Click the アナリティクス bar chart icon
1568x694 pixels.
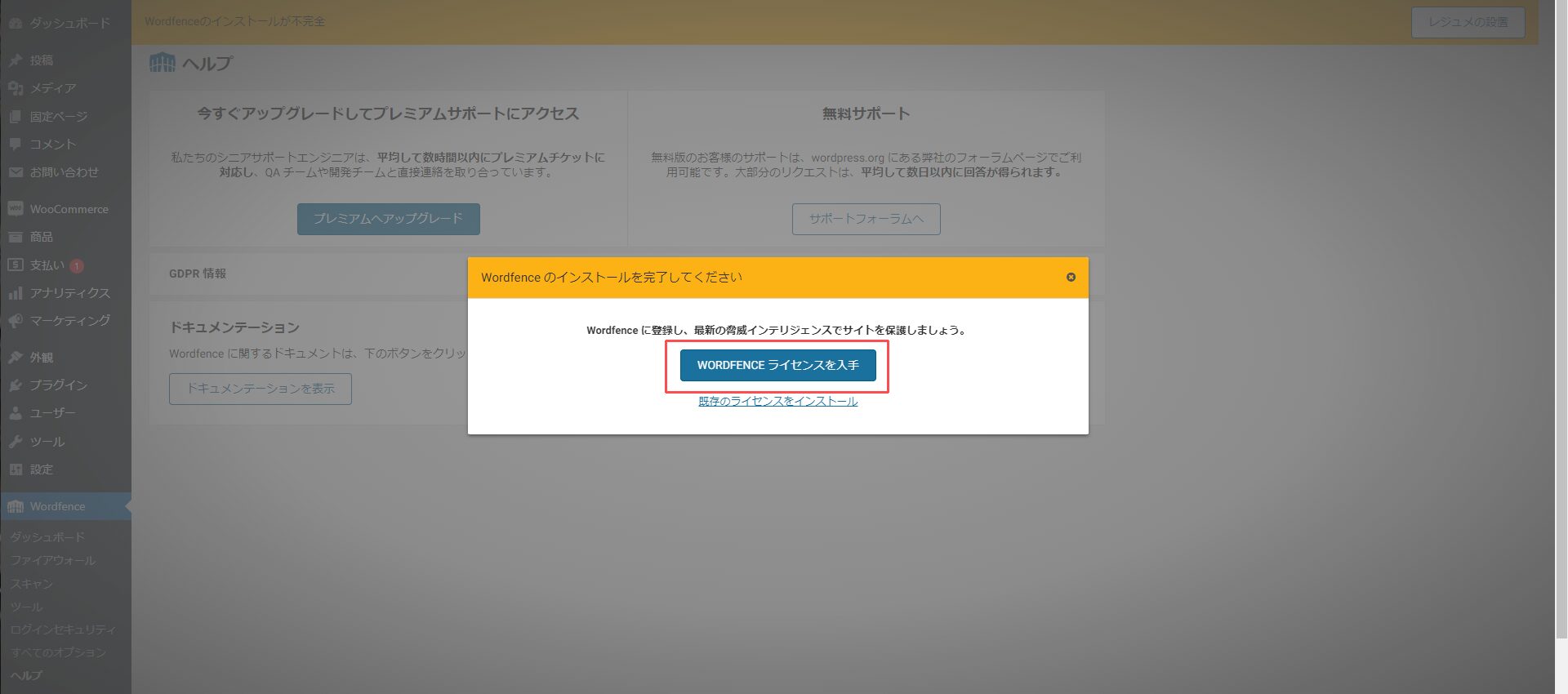(x=15, y=293)
